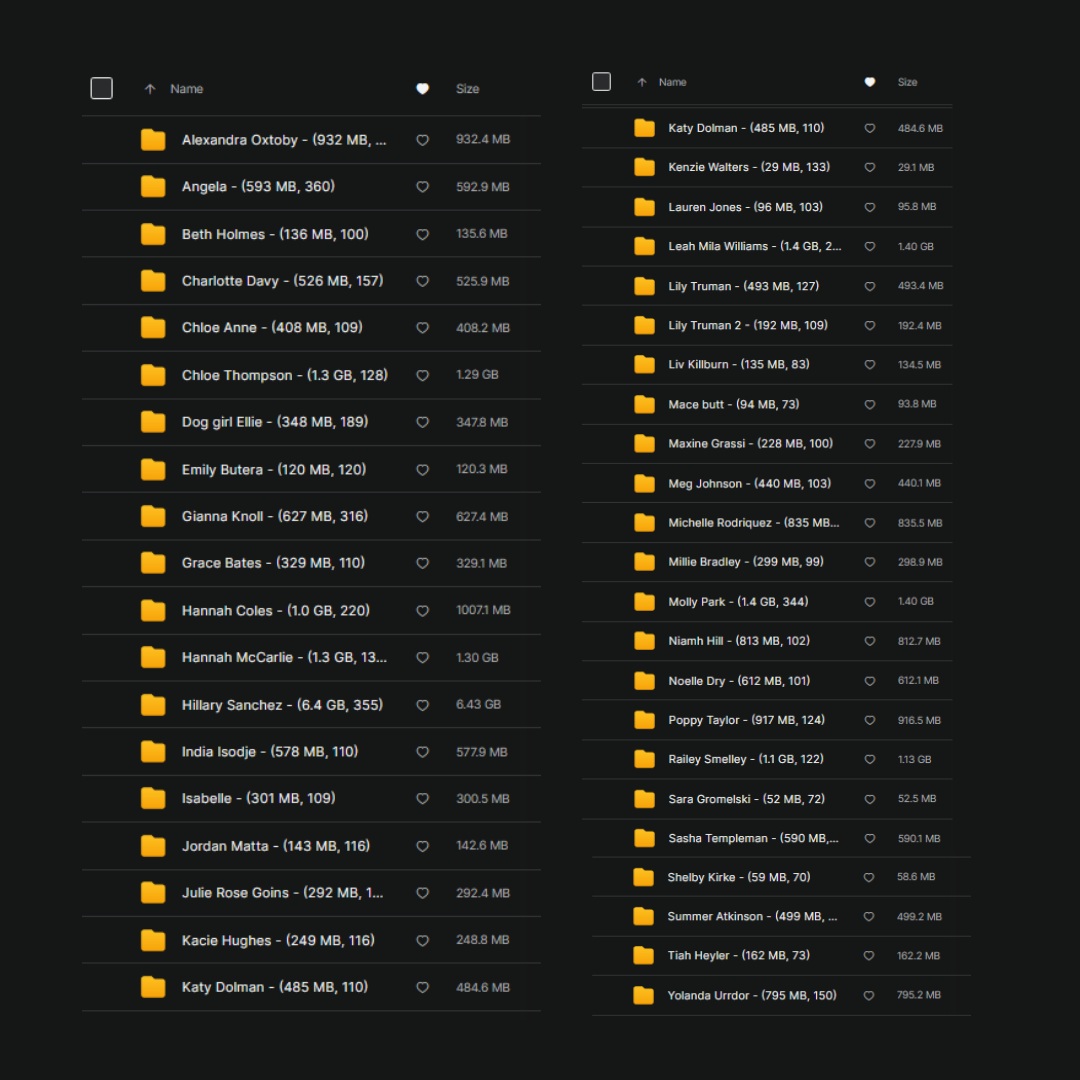Tick the select-all checkbox in the right list
The height and width of the screenshot is (1080, 1080).
coord(601,82)
